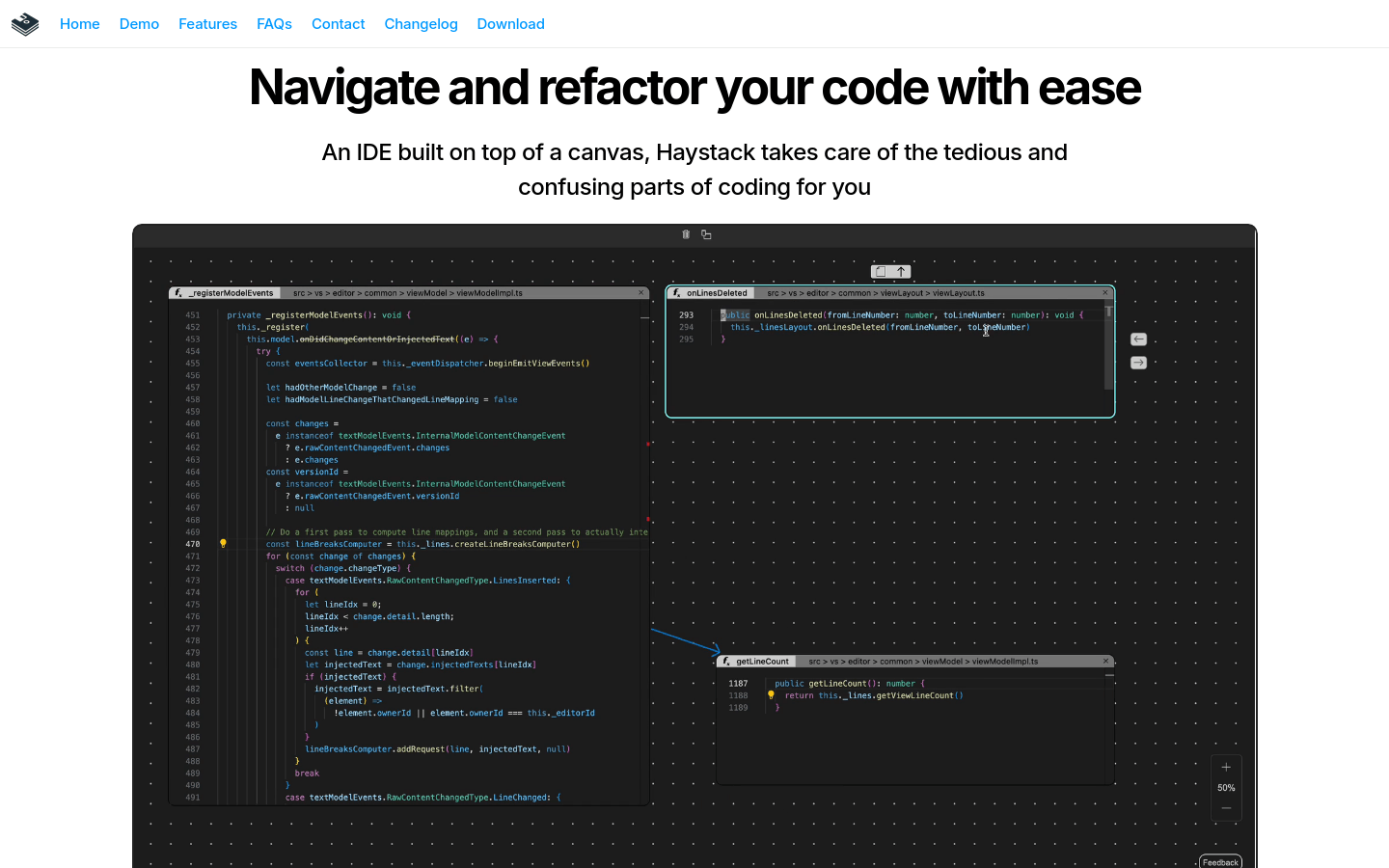This screenshot has height=868, width=1389.
Task: Click the comment text on line 469
Action: pyautogui.click(x=457, y=532)
